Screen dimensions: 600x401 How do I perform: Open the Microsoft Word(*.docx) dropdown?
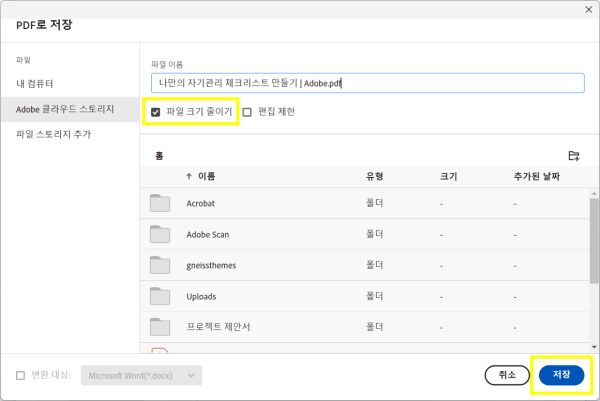click(x=141, y=375)
